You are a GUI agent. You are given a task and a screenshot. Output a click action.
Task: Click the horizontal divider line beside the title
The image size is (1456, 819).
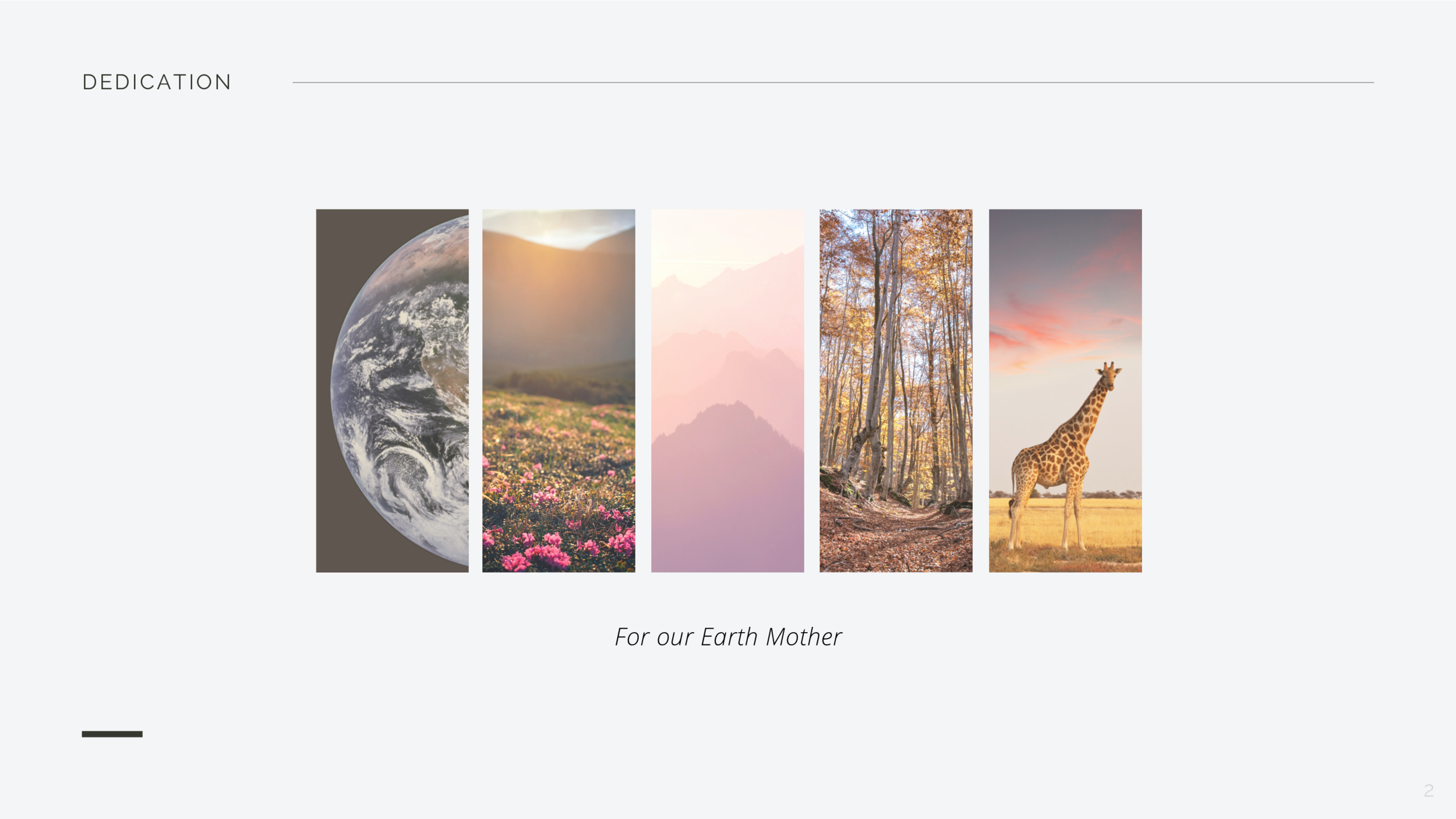tap(833, 83)
